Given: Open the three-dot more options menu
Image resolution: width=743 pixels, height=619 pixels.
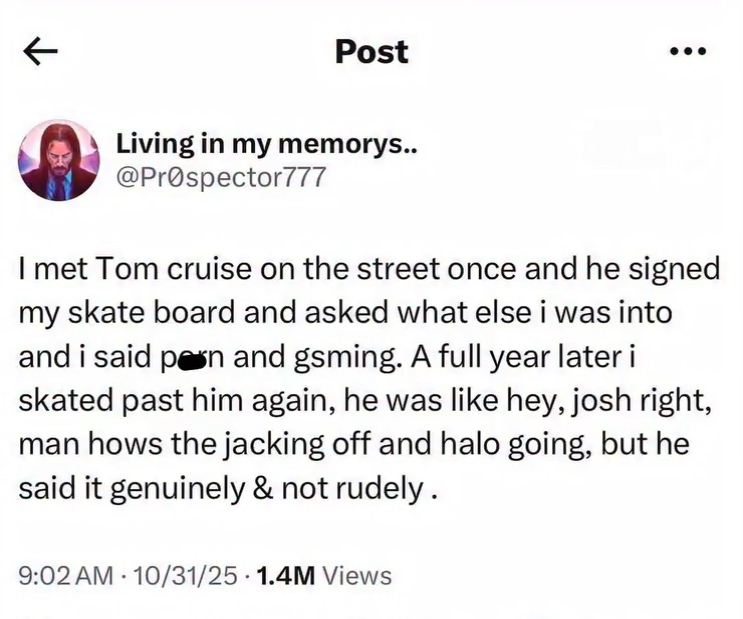Looking at the screenshot, I should (688, 53).
